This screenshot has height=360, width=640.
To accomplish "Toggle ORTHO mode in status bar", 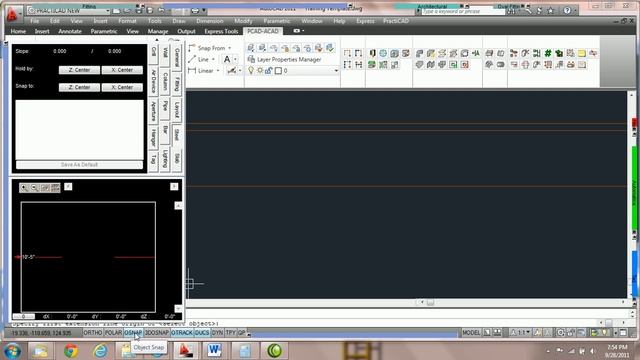I will (93, 333).
